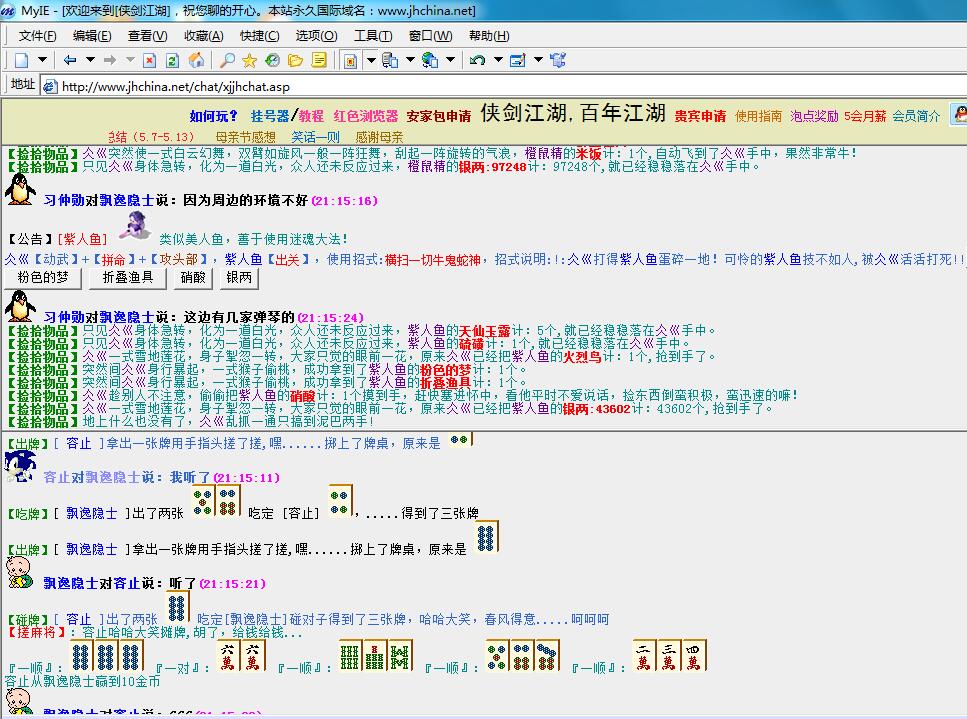Open the new page dropdown arrow
Screen dimensions: 967x719
point(42,60)
